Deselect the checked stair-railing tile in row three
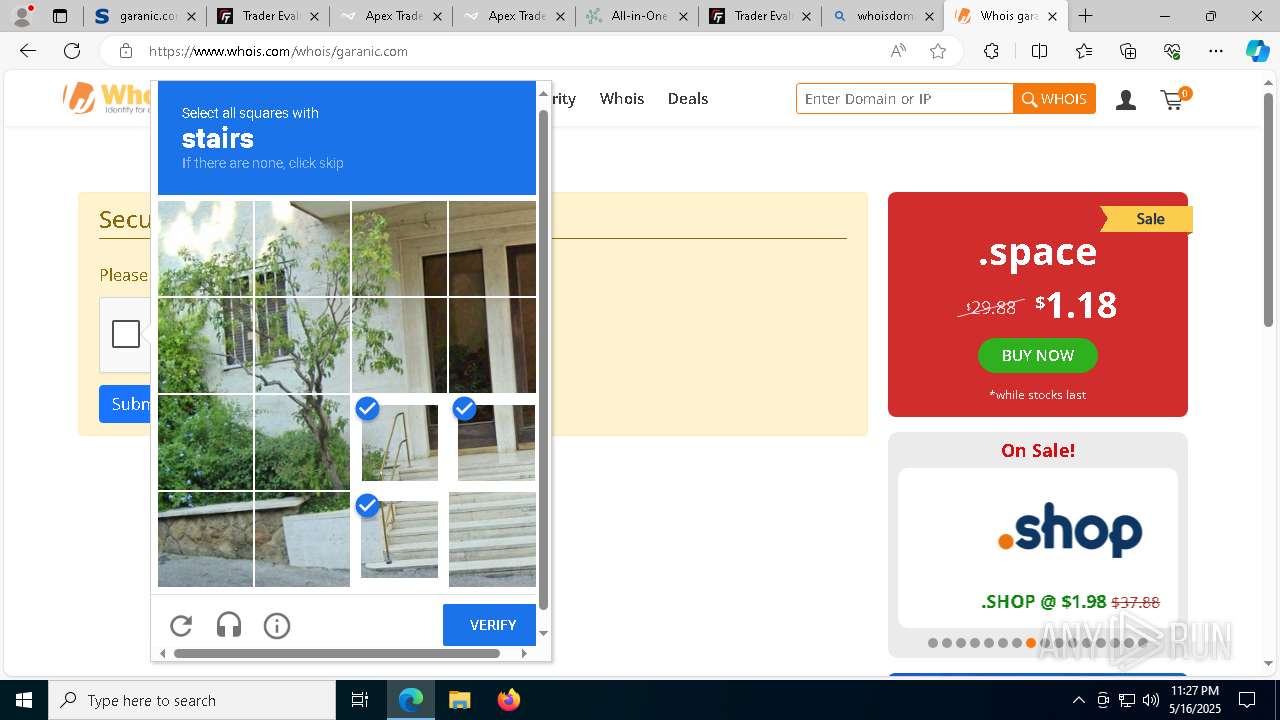The height and width of the screenshot is (720, 1280). click(399, 442)
